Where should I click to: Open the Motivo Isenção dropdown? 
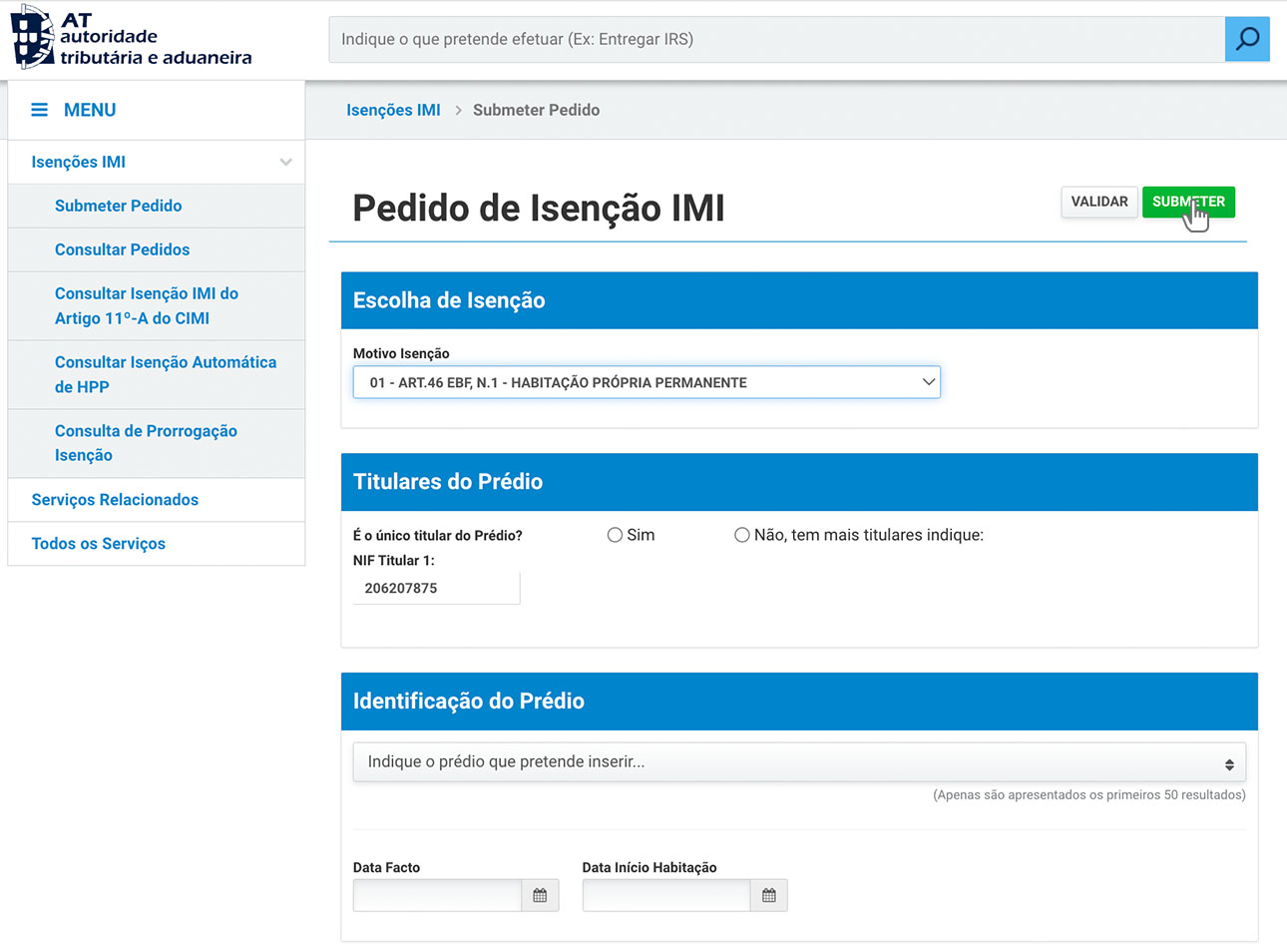(x=645, y=382)
